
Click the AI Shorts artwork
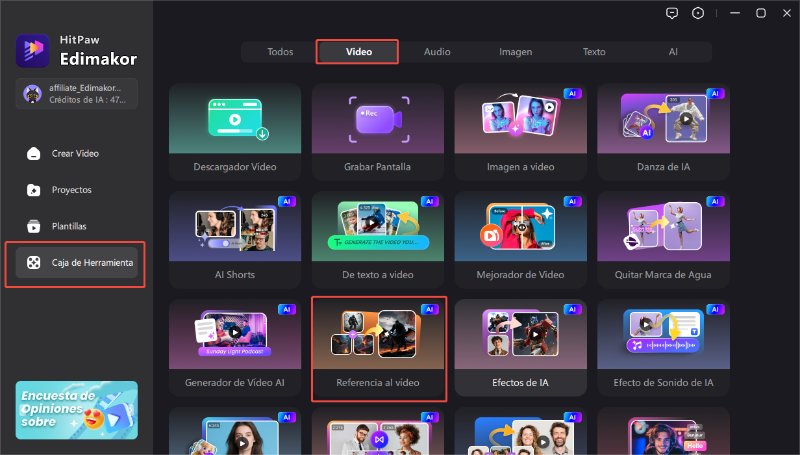tap(235, 228)
